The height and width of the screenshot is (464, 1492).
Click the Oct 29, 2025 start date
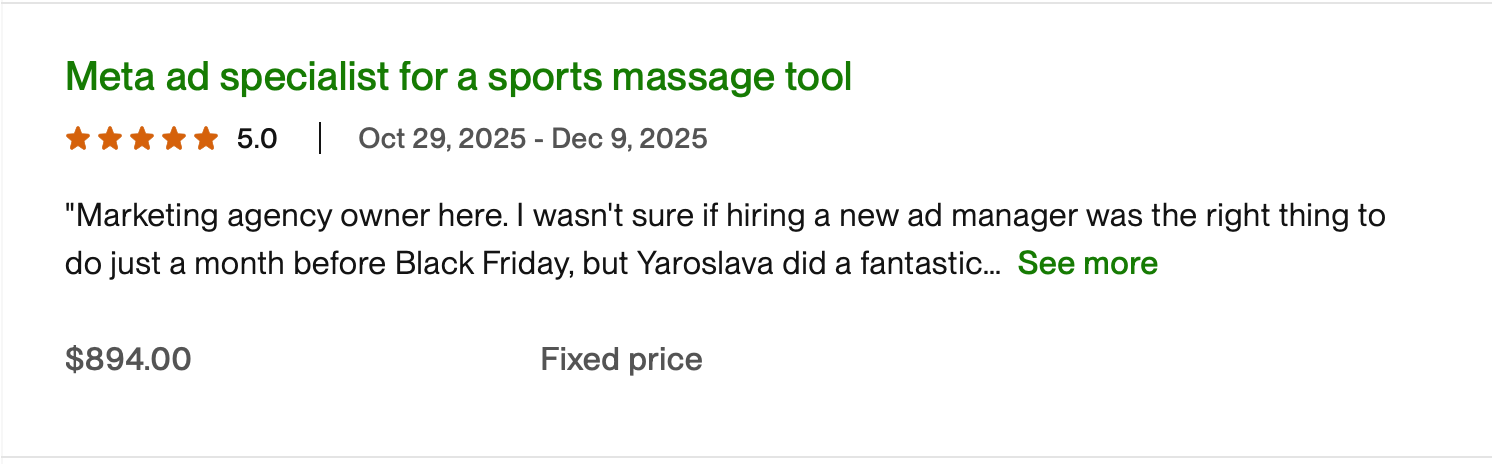(x=441, y=138)
